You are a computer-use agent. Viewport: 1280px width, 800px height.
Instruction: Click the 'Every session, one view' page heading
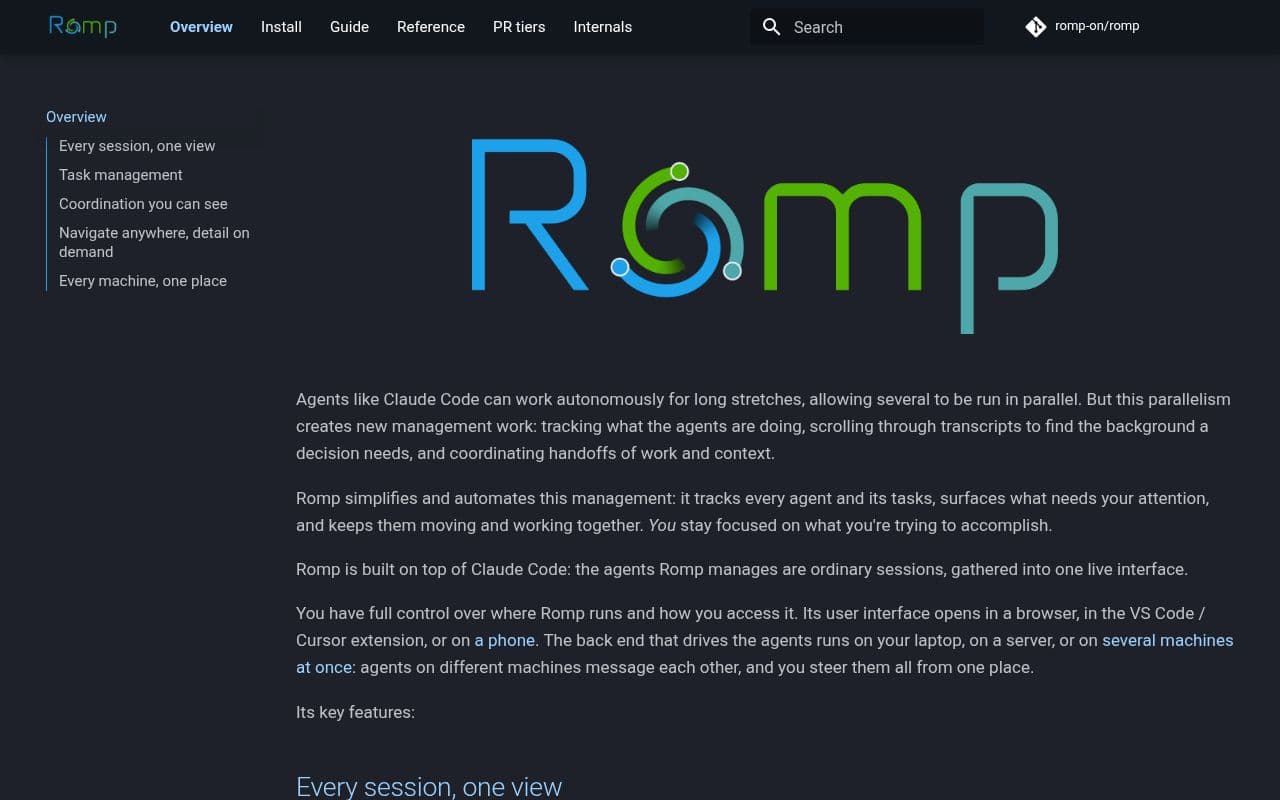coord(429,787)
